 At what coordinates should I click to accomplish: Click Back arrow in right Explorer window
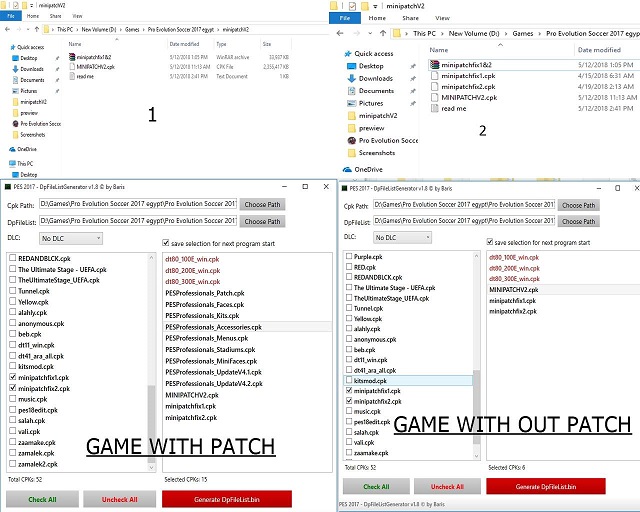[x=340, y=33]
